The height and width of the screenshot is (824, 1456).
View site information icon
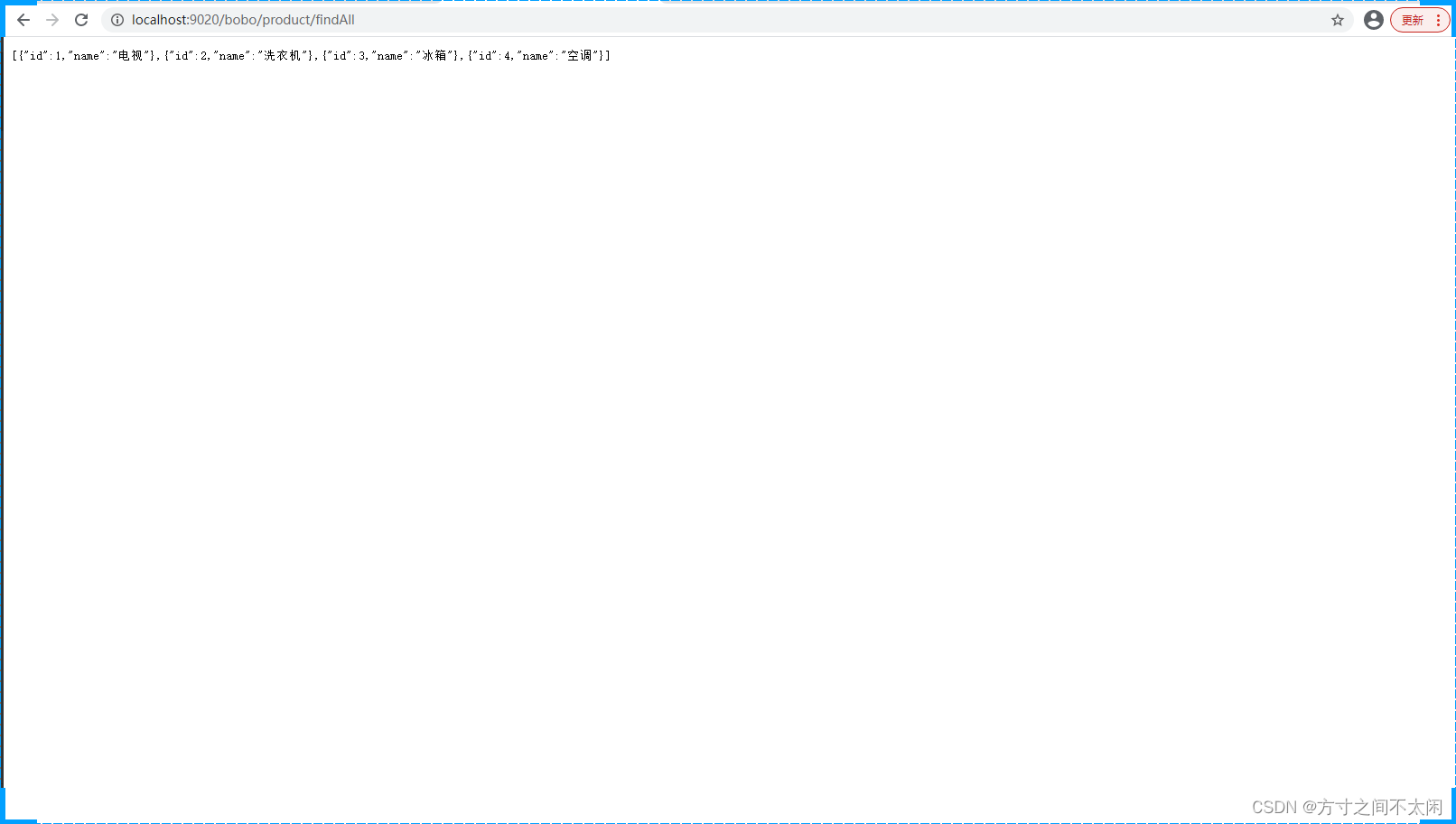click(x=117, y=20)
